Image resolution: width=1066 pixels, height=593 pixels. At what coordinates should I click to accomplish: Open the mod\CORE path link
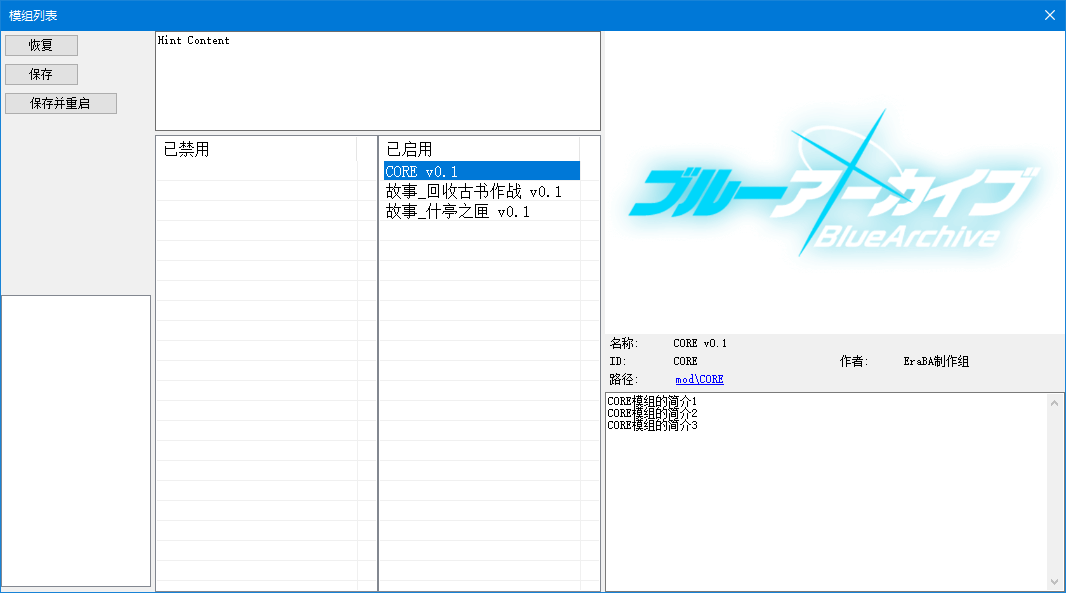pos(699,380)
